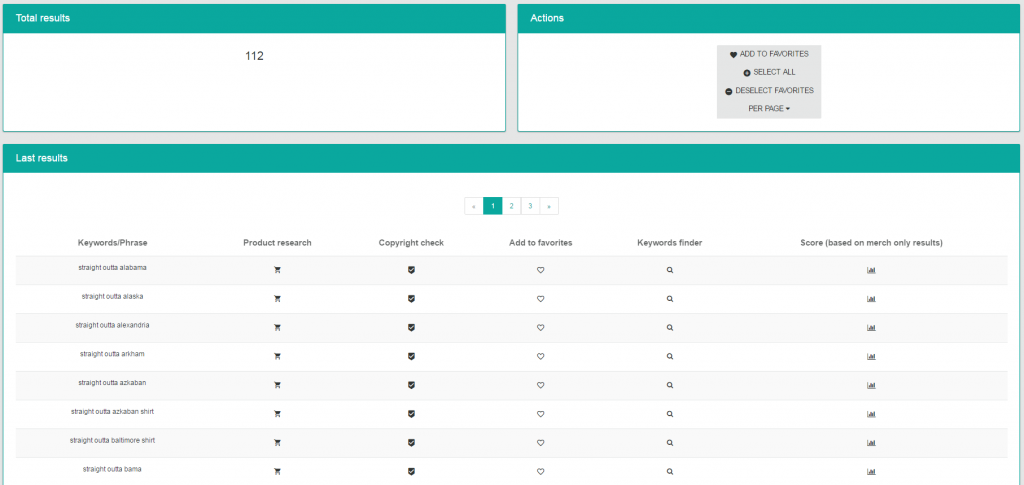Favorite straight outta azkaban with heart
Screen dimensions: 1024x485
(540, 385)
